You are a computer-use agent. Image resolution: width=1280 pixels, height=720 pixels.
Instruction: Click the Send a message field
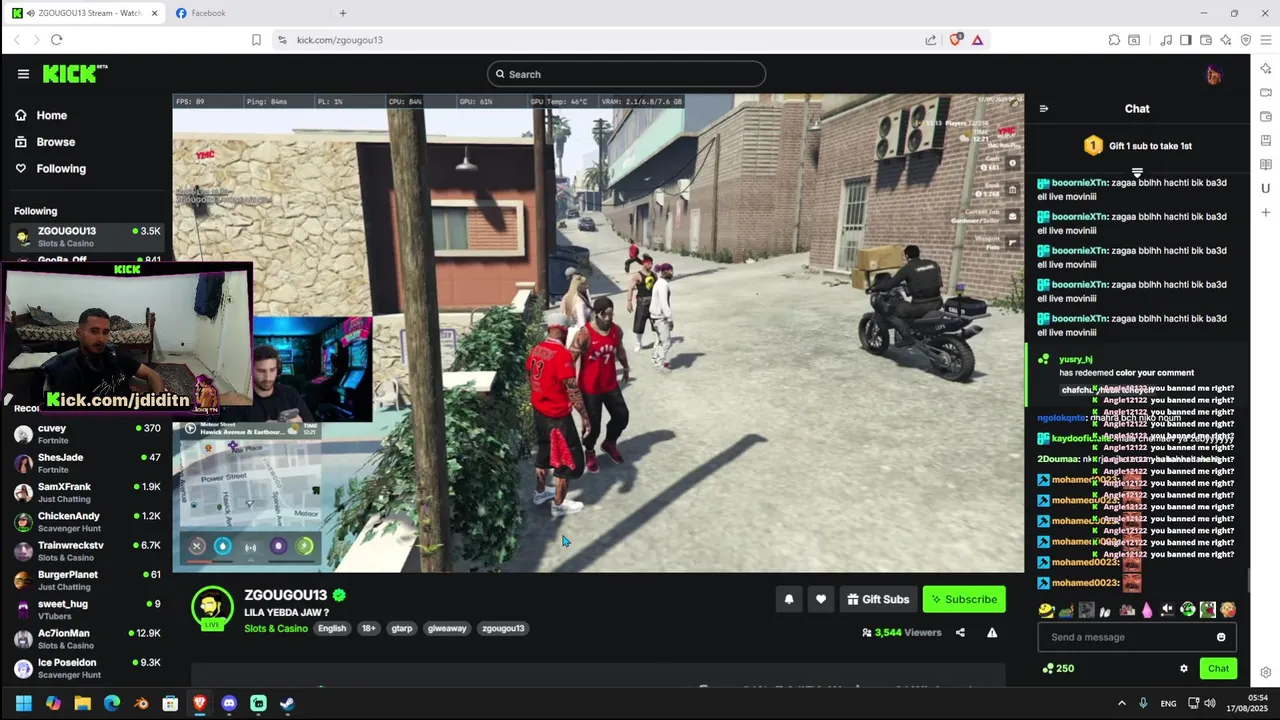click(1135, 637)
